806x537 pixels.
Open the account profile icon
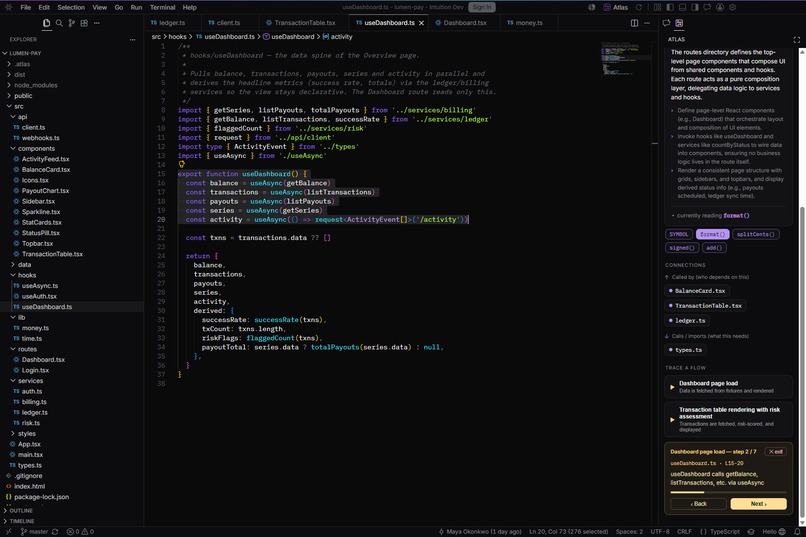coord(720,7)
